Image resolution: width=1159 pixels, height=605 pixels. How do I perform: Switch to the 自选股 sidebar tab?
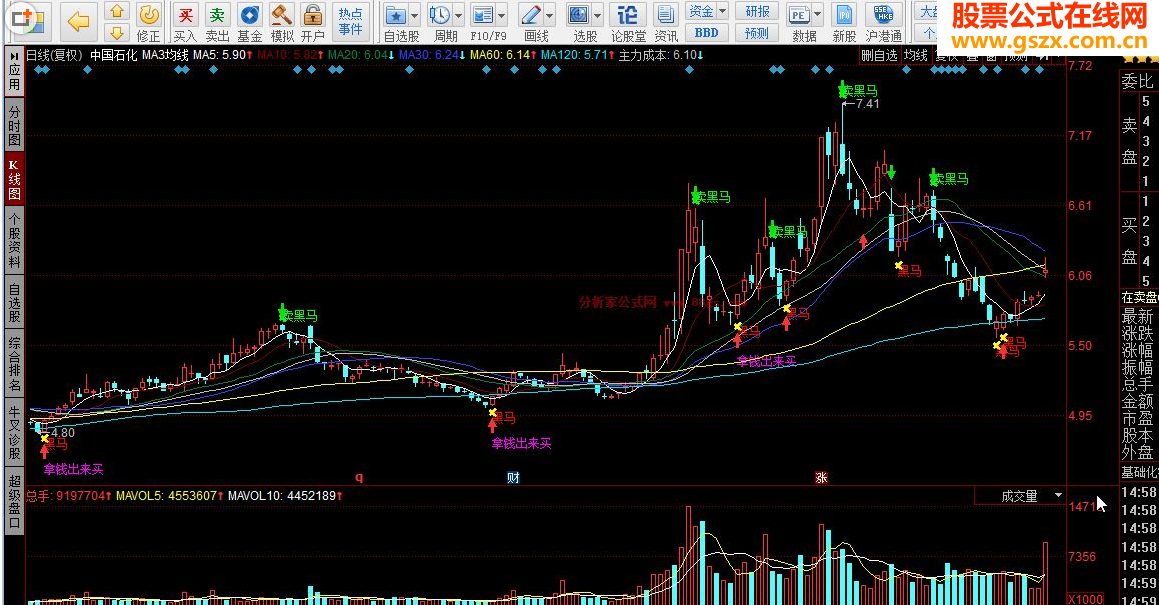tap(14, 302)
